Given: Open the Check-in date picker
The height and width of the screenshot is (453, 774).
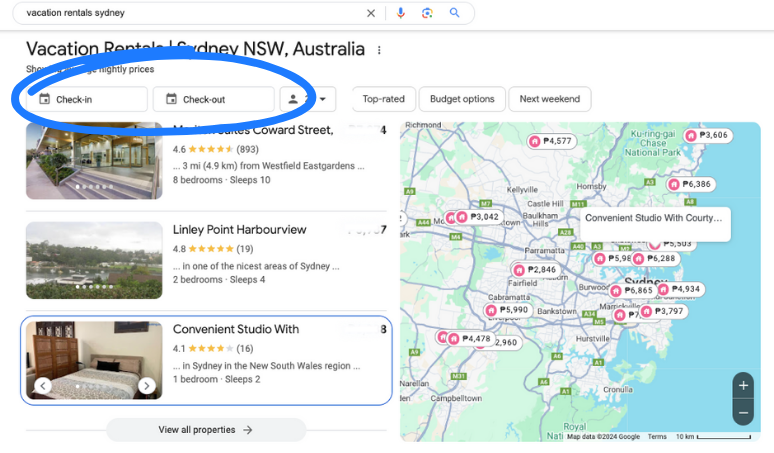Looking at the screenshot, I should pyautogui.click(x=80, y=99).
